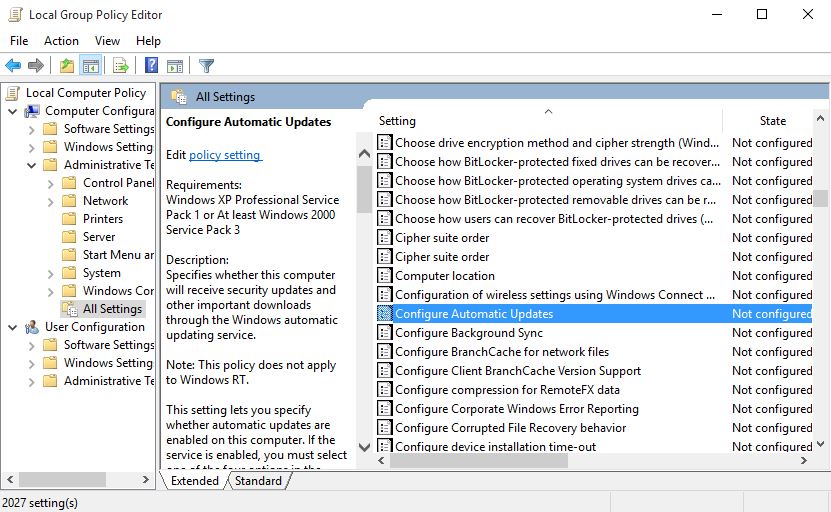Select the Computer location setting row
This screenshot has width=831, height=512.
[x=444, y=276]
